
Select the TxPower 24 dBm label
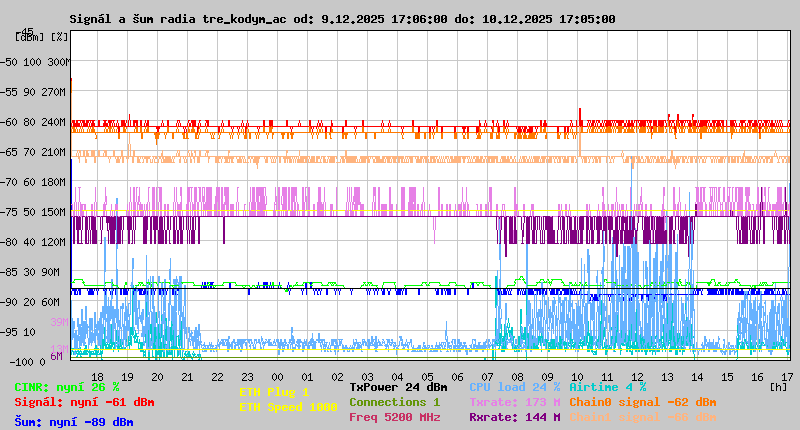[398, 387]
